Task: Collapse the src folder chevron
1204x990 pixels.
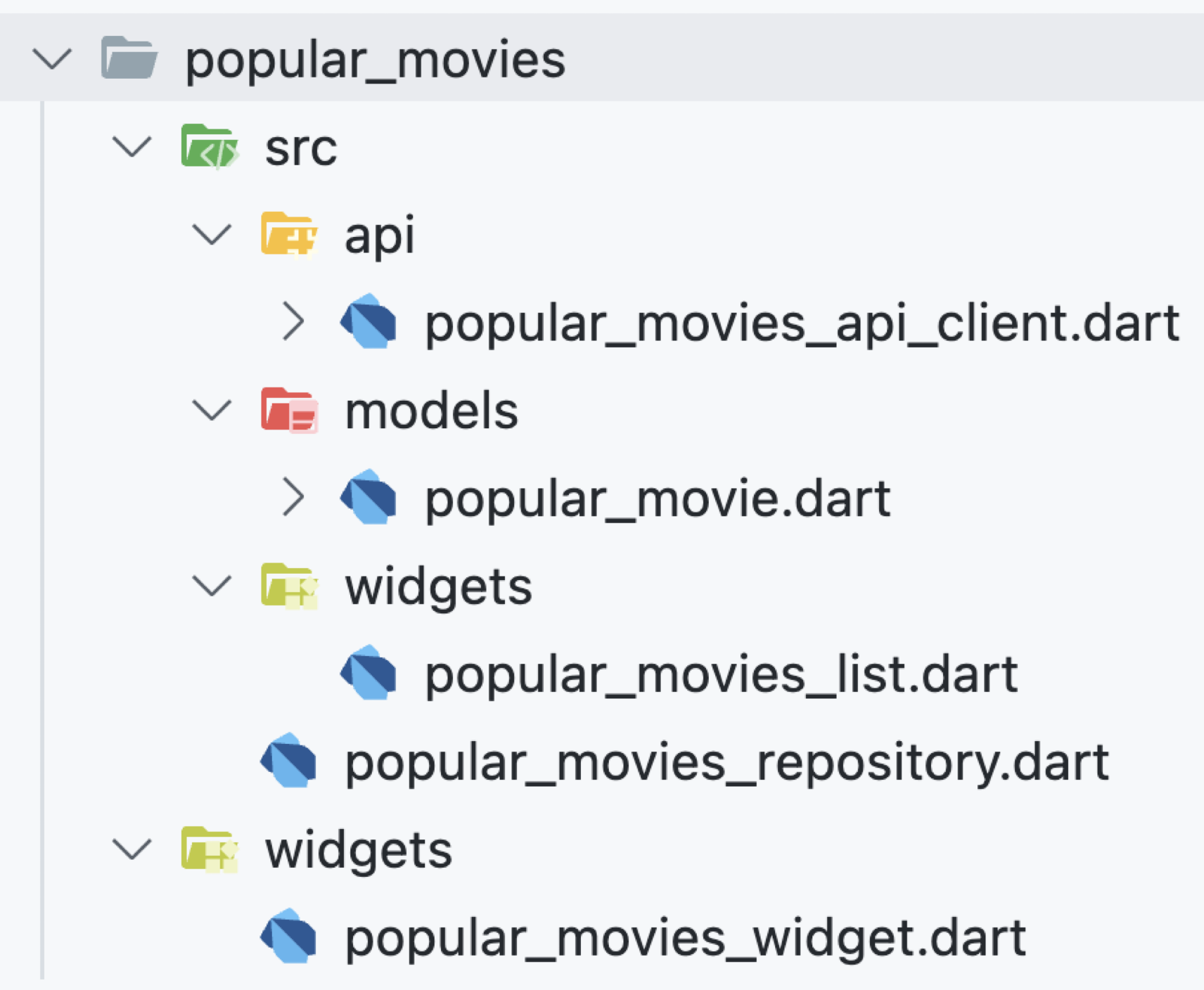Action: (x=132, y=147)
